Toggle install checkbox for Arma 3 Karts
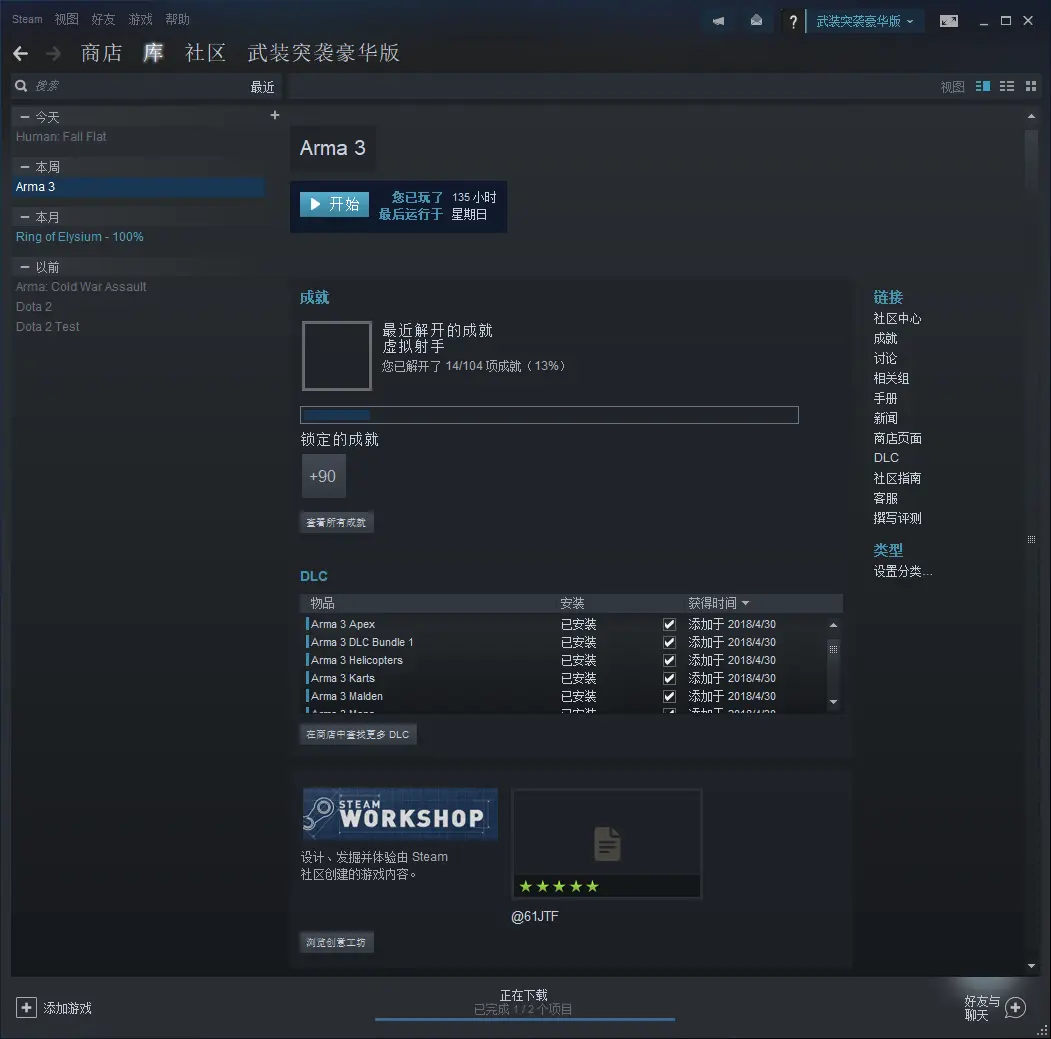This screenshot has width=1051, height=1039. (x=669, y=678)
